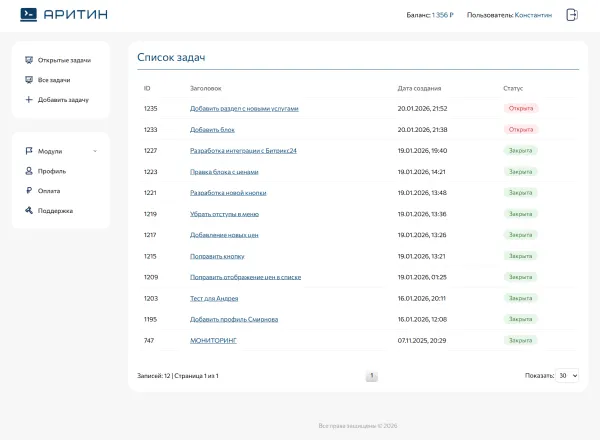Click the Модули flag icon
This screenshot has height=440, width=600.
(29, 151)
